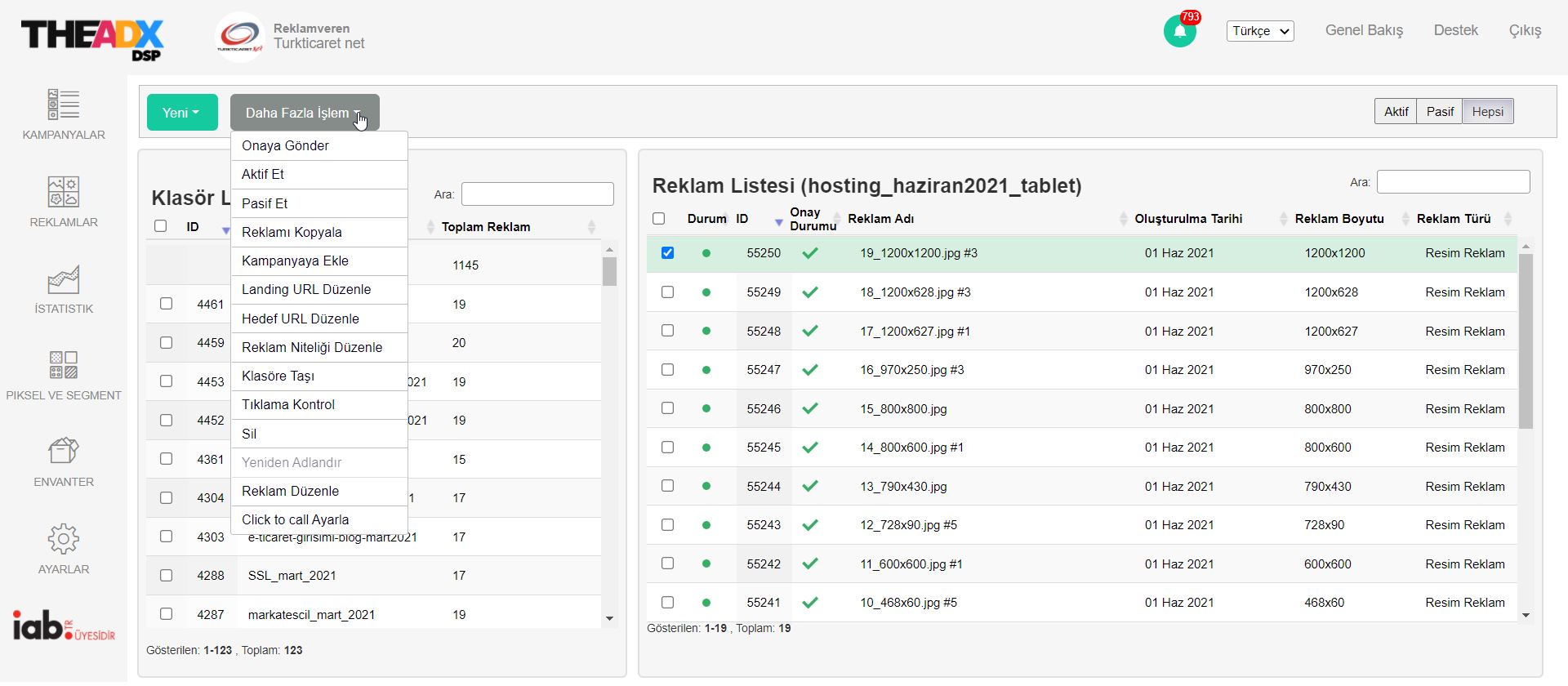Open the Genel Bakış link

1364,30
